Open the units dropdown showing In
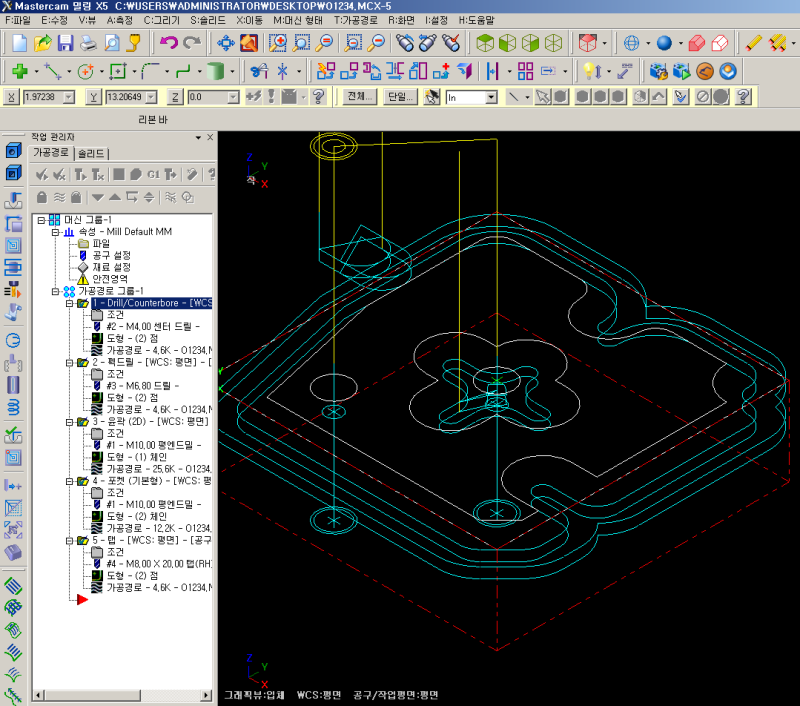The height and width of the screenshot is (706, 800). 492,97
